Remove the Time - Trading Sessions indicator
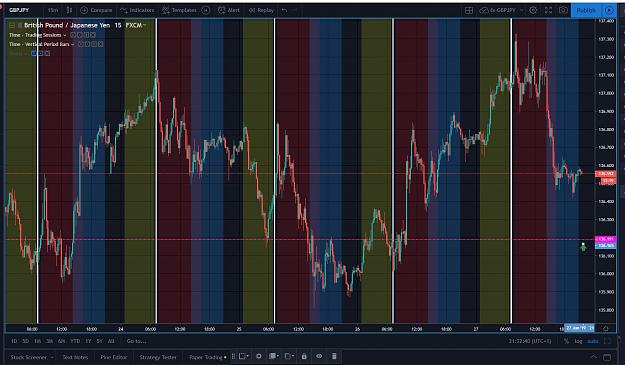This screenshot has width=625, height=365. 93,35
